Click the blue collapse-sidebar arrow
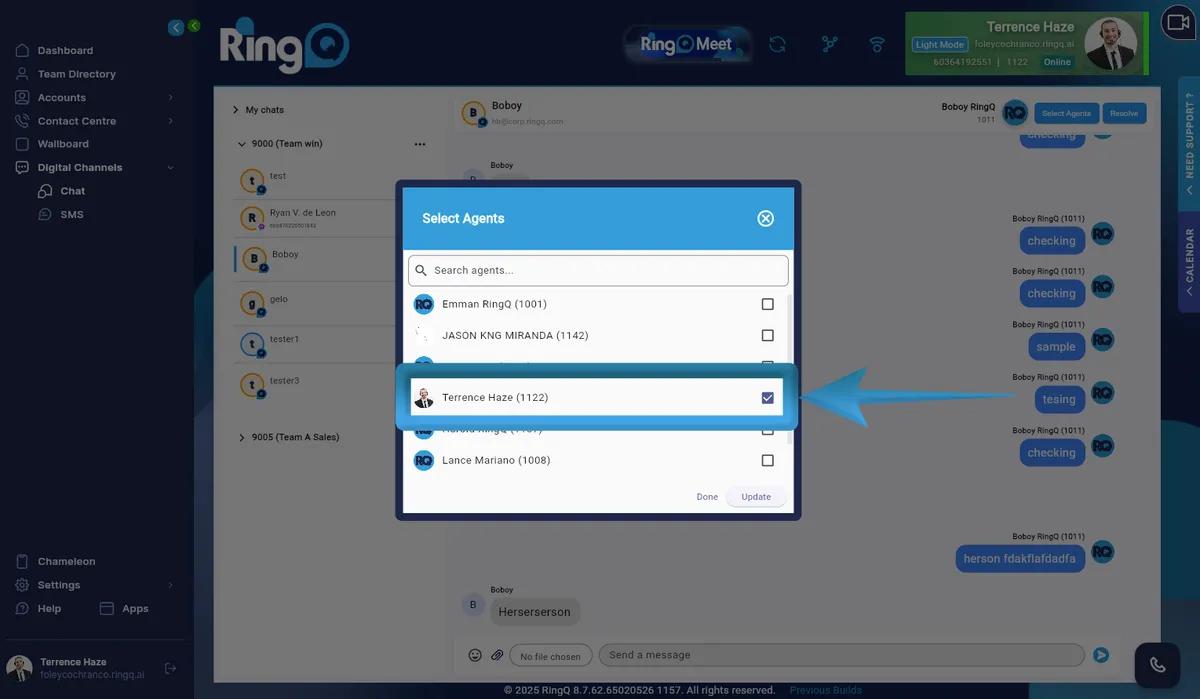This screenshot has width=1200, height=699. 176,28
